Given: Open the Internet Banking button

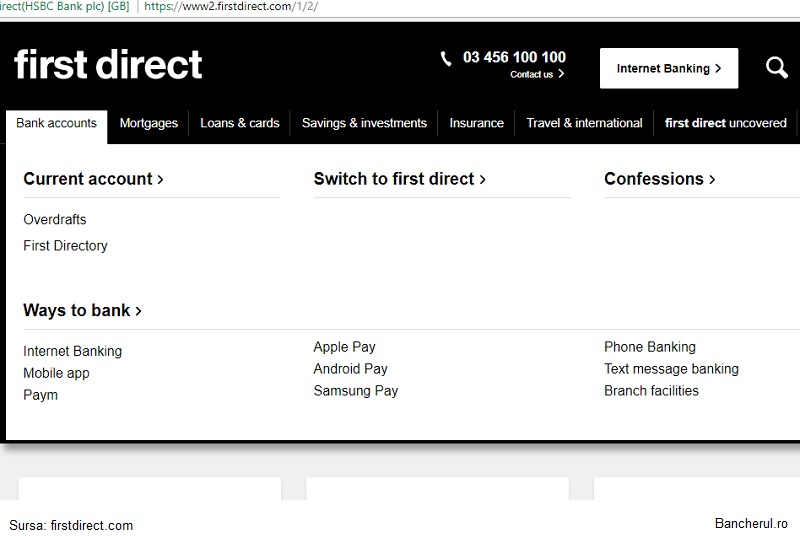Looking at the screenshot, I should click(669, 68).
